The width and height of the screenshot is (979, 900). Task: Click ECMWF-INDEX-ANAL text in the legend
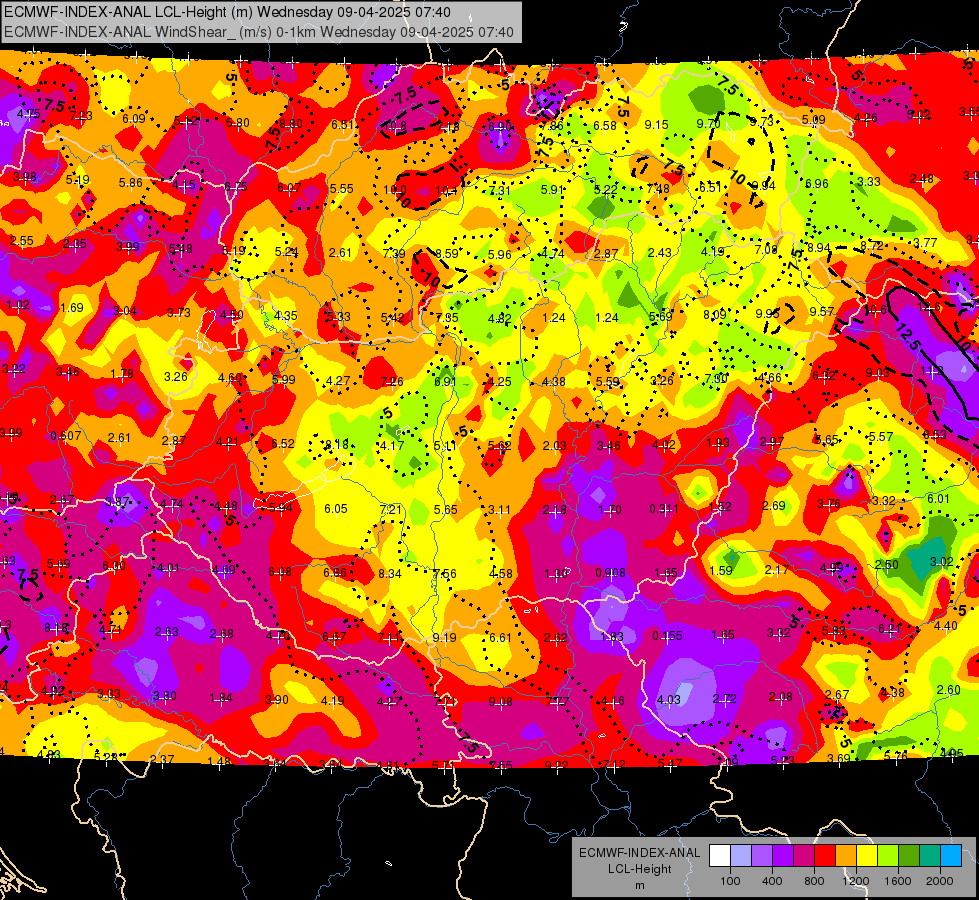(639, 853)
